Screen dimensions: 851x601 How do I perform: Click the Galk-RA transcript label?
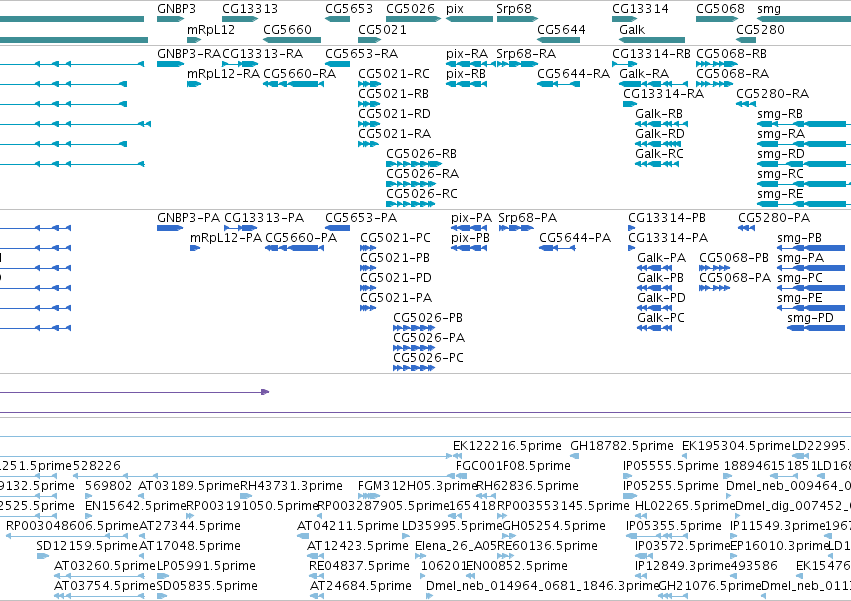pyautogui.click(x=644, y=74)
